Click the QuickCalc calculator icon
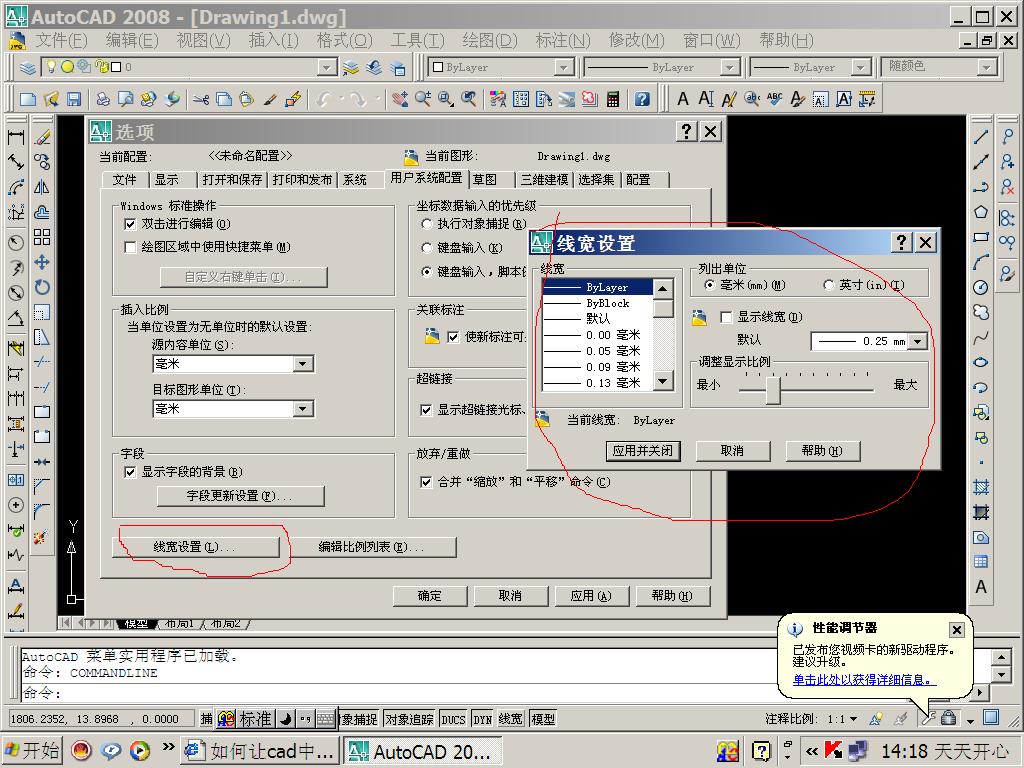Image resolution: width=1024 pixels, height=768 pixels. (x=613, y=99)
